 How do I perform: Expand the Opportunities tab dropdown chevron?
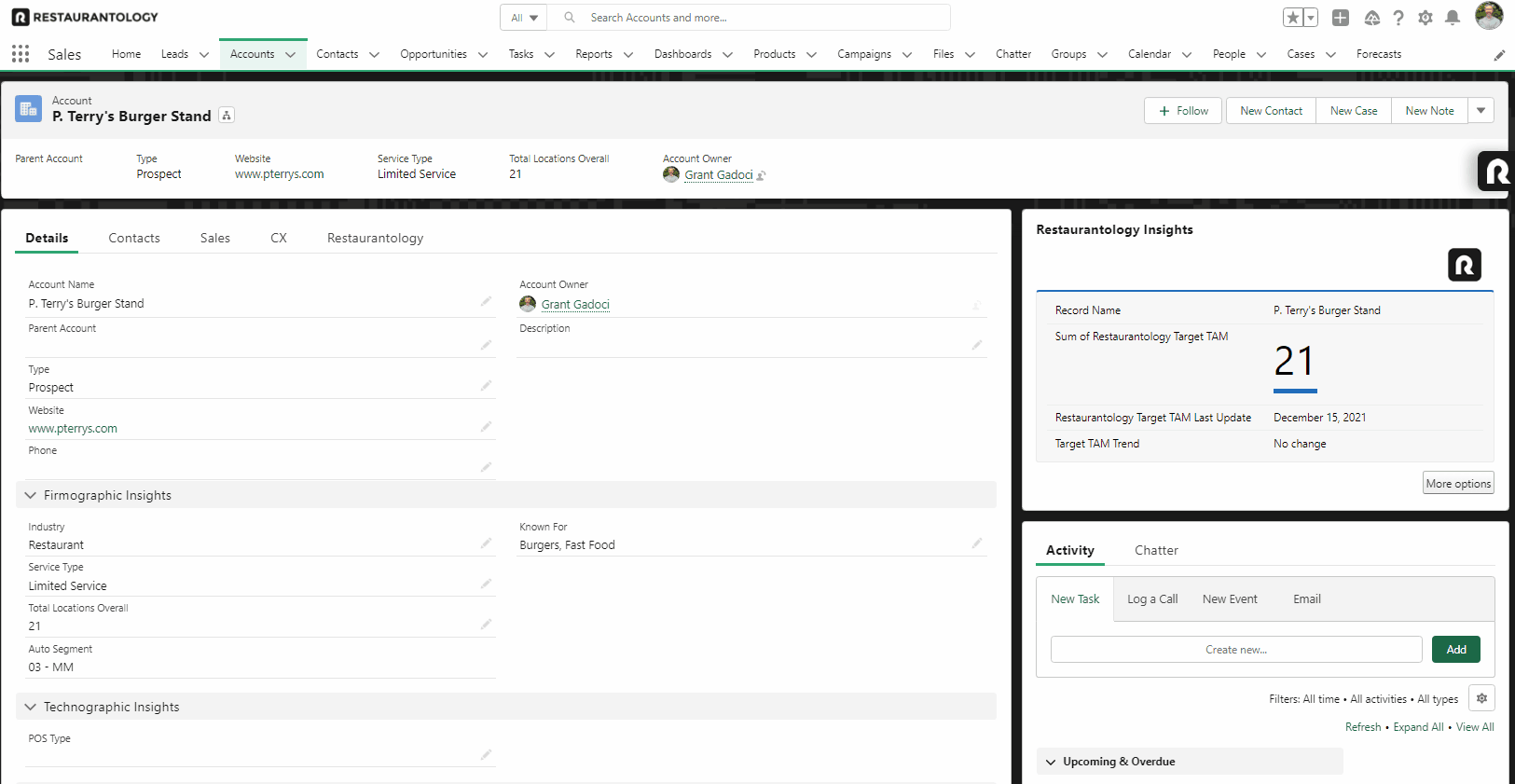[483, 55]
